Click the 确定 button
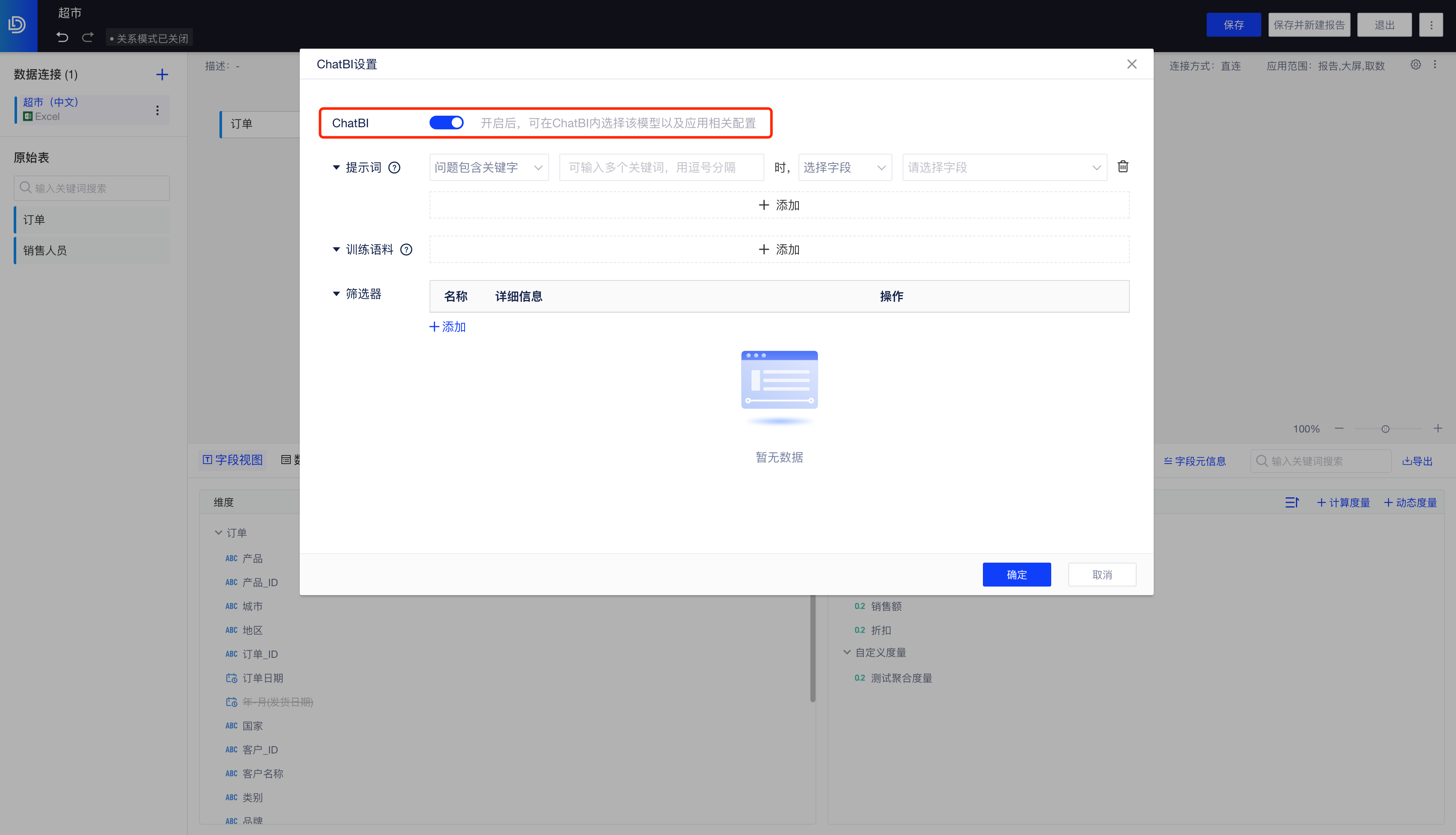Screen dimensions: 1456x835 point(1016,575)
